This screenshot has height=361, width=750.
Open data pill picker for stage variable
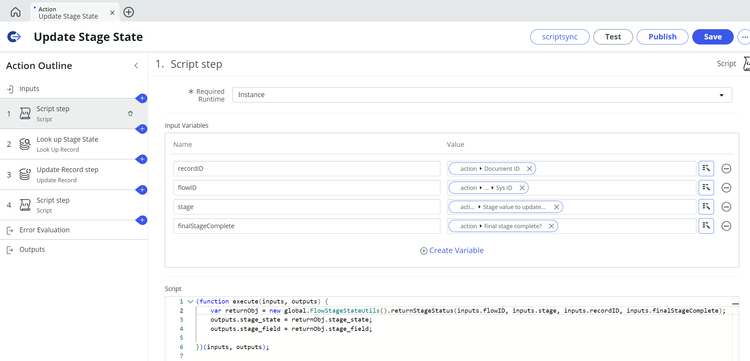[x=706, y=207]
